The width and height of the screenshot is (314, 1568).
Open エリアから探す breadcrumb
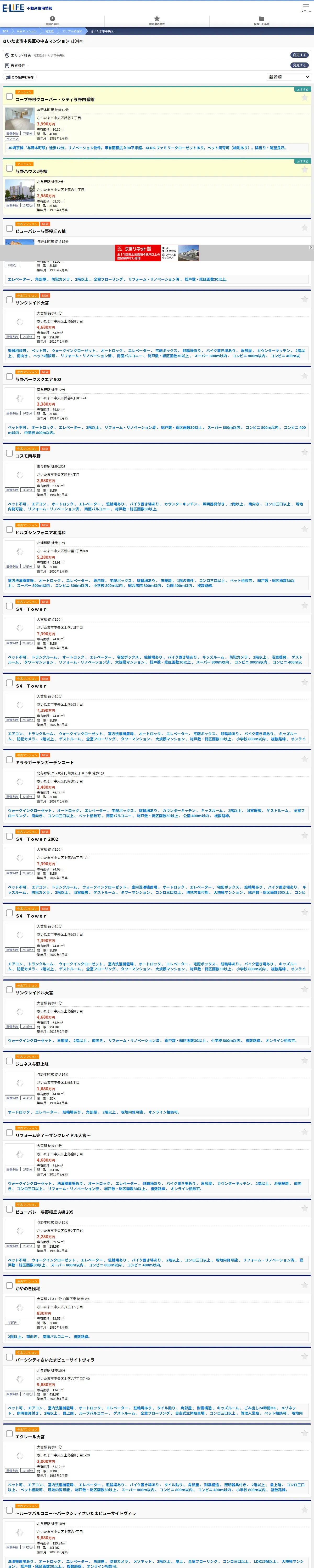point(72,31)
